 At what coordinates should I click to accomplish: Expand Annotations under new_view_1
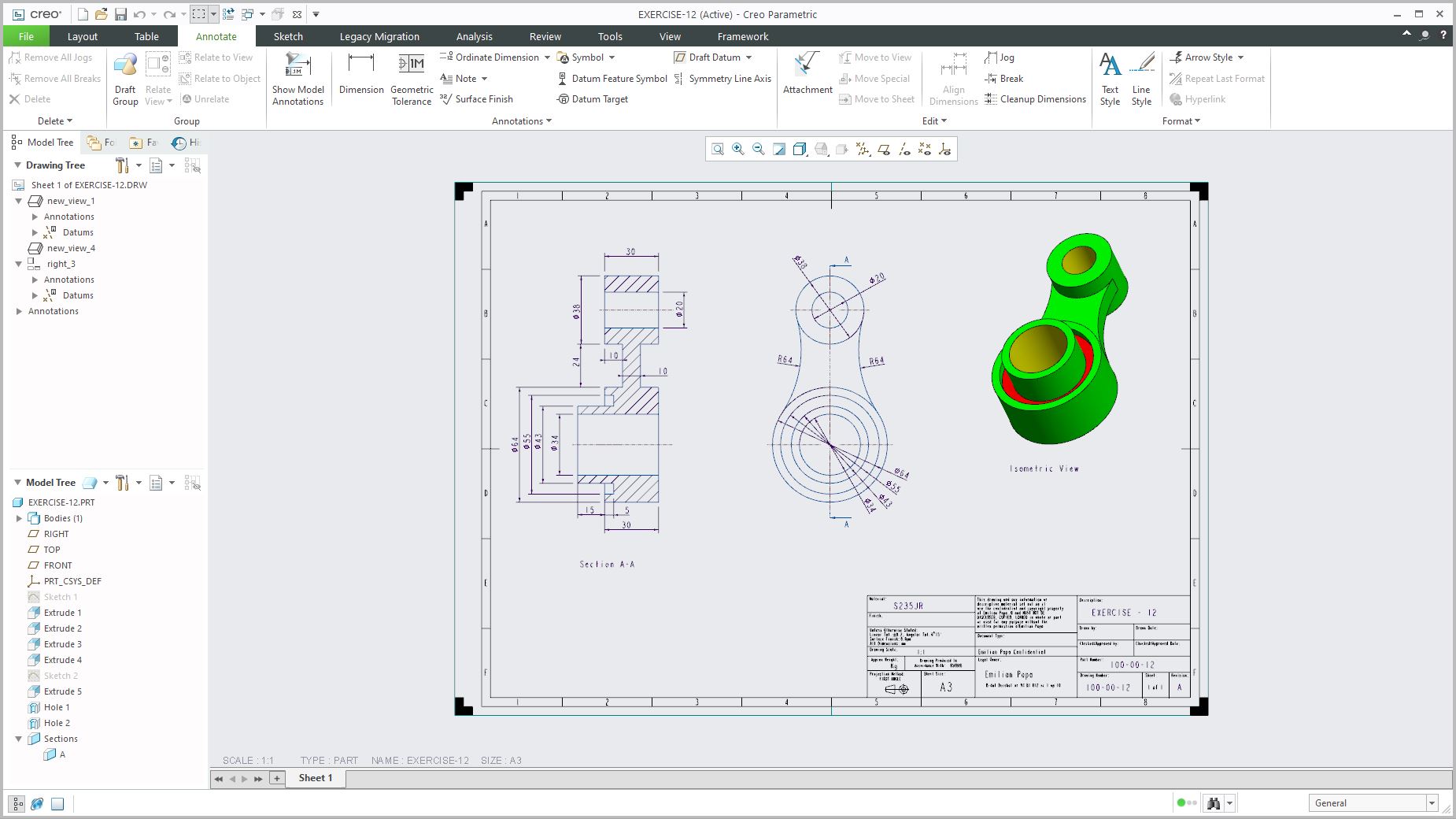pyautogui.click(x=35, y=217)
